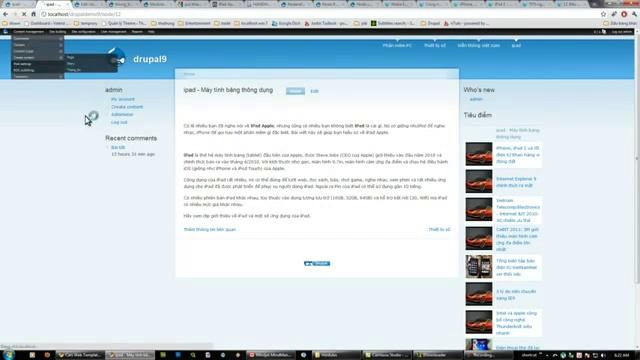Click the Drupal badge at article bottom
The height and width of the screenshot is (360, 640).
[317, 263]
